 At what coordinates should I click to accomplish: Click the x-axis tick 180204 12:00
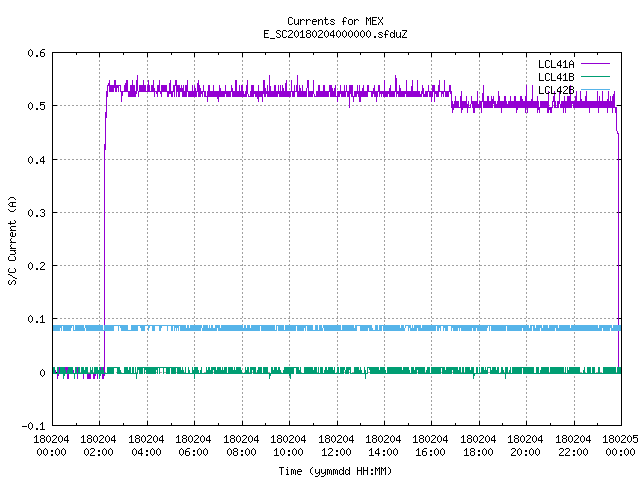click(x=336, y=445)
